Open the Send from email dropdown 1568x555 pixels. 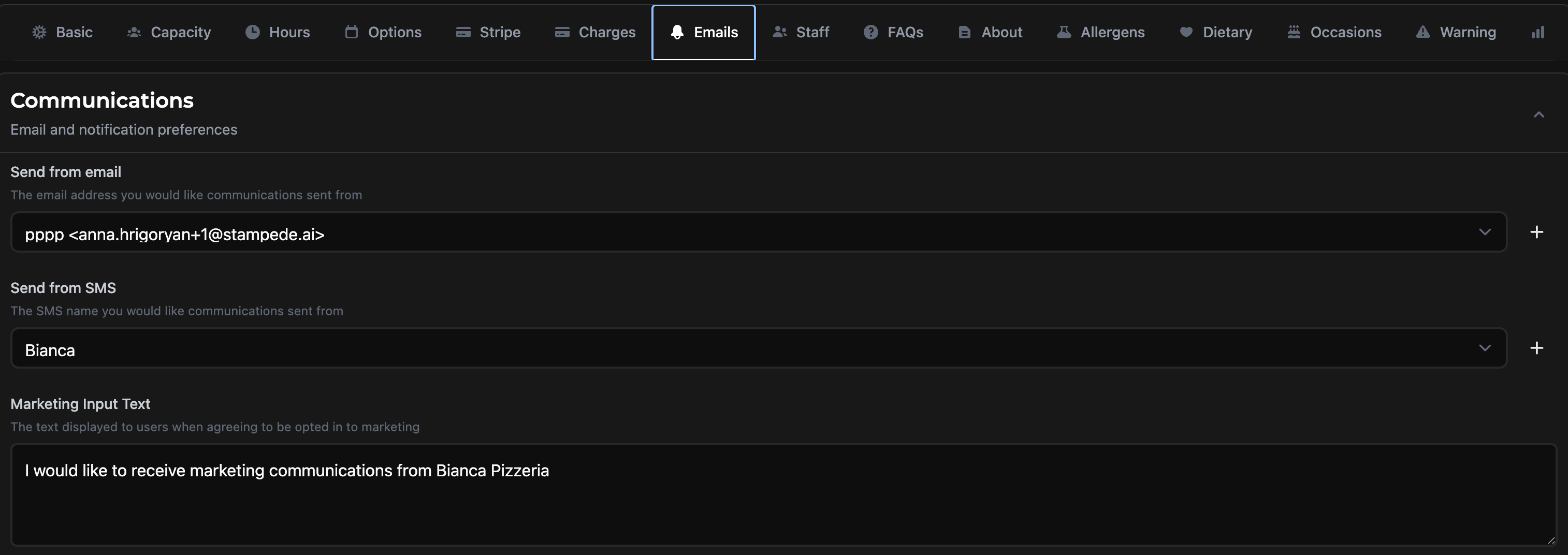[759, 232]
